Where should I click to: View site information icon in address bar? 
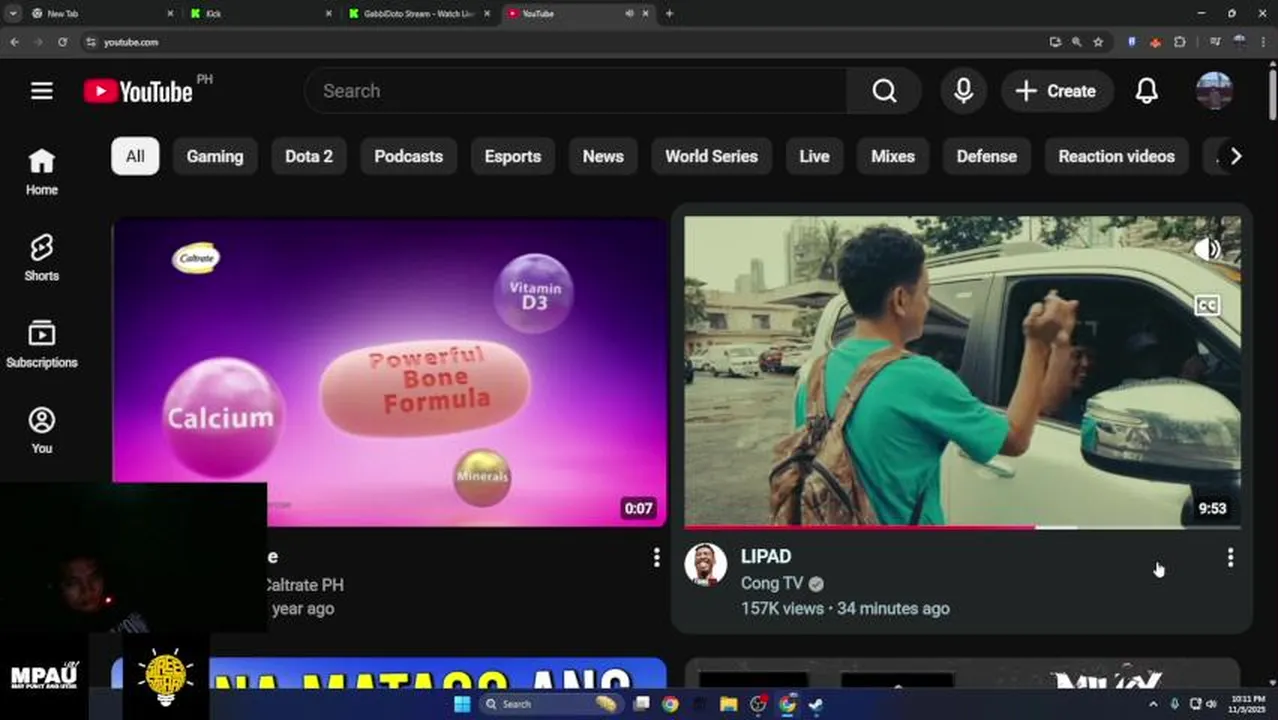coord(91,42)
